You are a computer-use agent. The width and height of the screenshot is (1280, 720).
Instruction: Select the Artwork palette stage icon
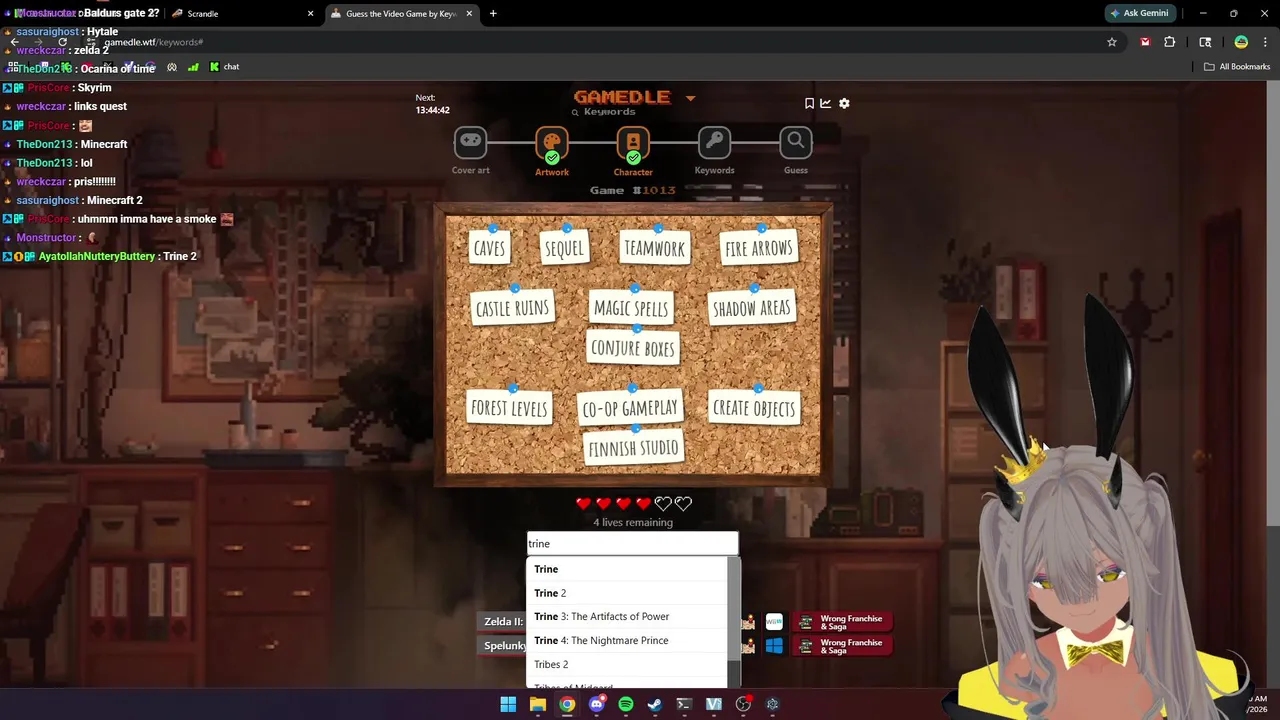coord(552,143)
